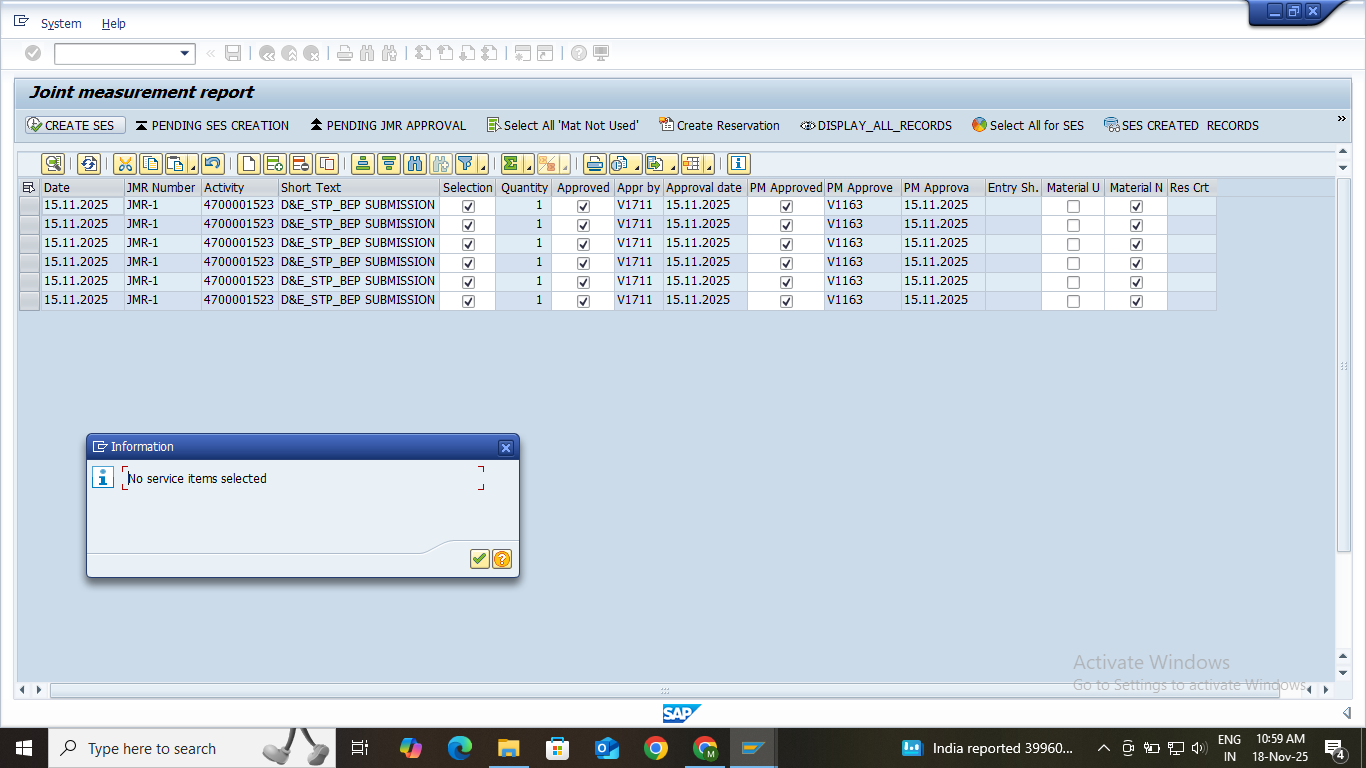Expand the Total sum dropdown arrow
This screenshot has width=1366, height=768.
(527, 167)
